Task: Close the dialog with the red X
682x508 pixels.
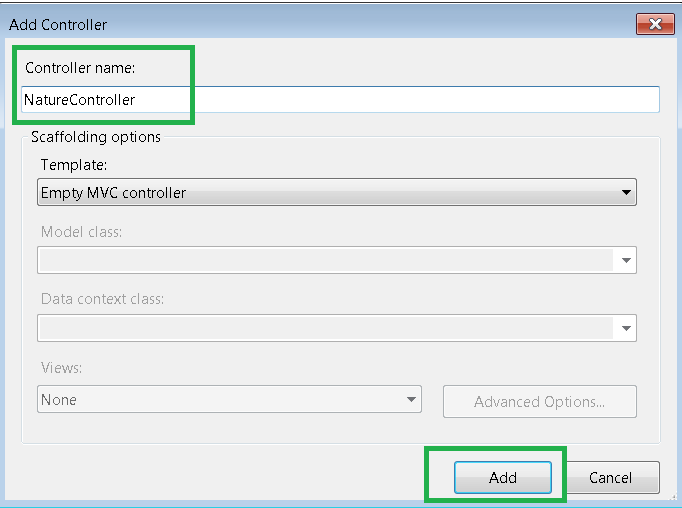Action: click(x=656, y=23)
